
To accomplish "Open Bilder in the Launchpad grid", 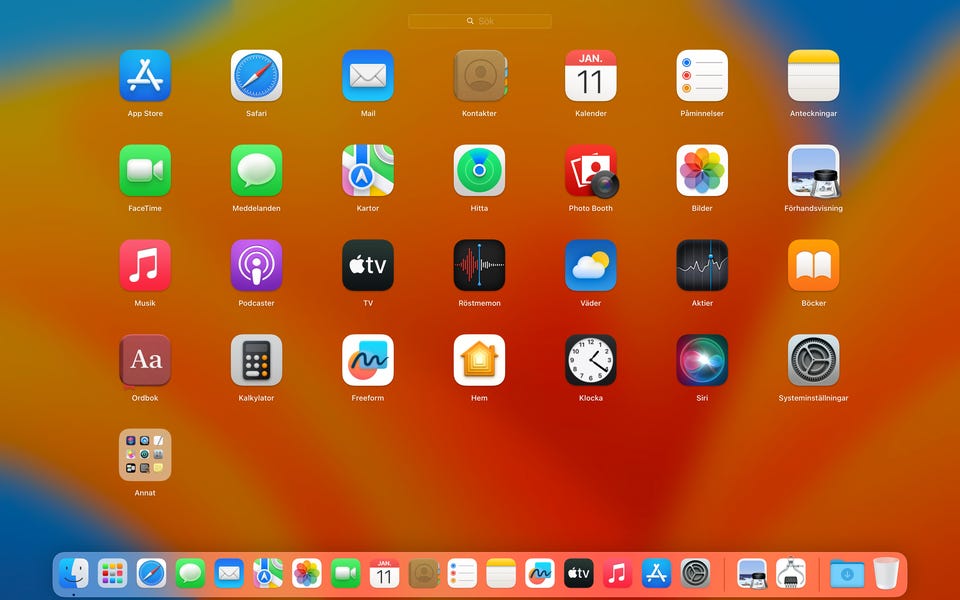I will point(702,170).
